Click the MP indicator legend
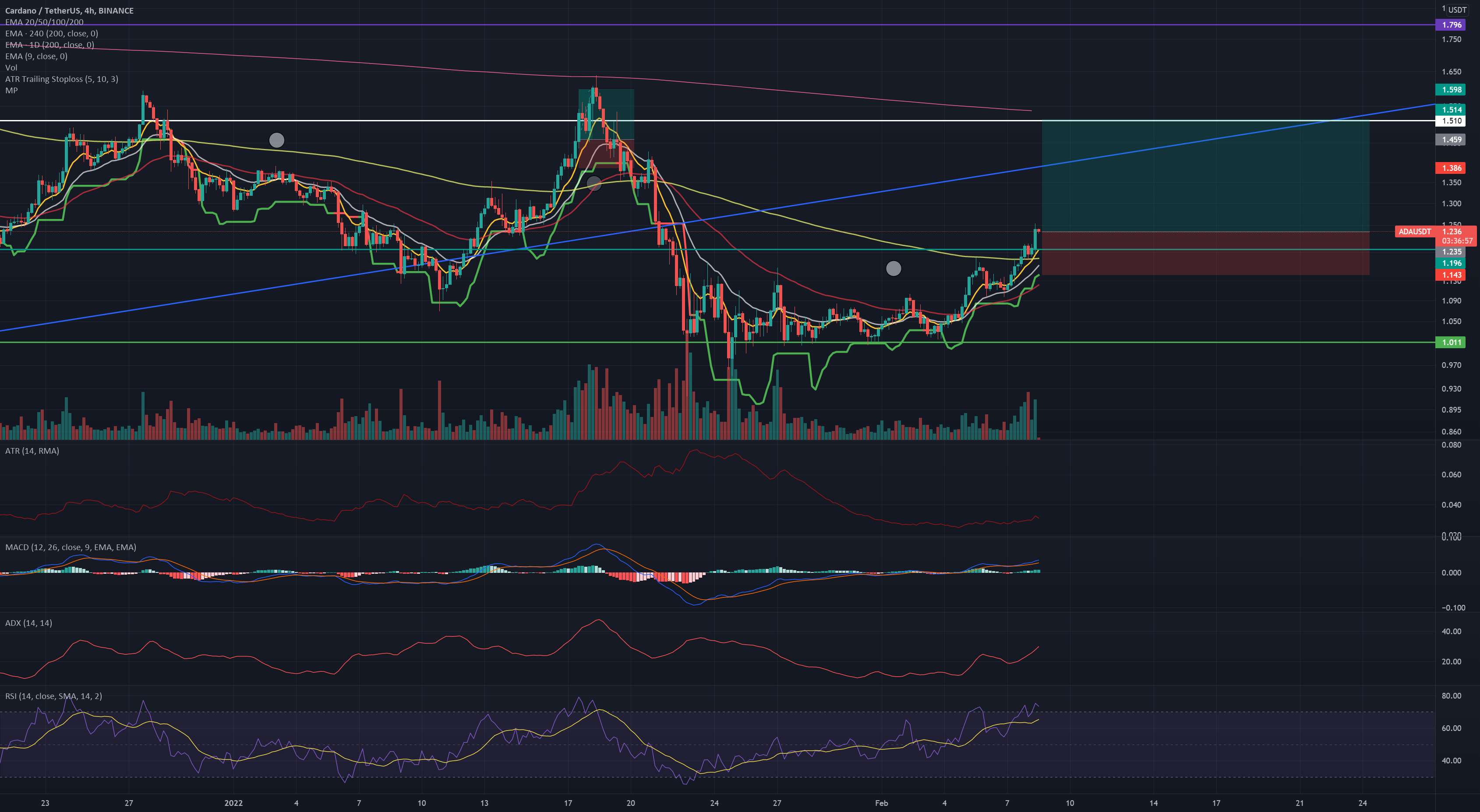Image resolution: width=1480 pixels, height=812 pixels. (x=11, y=90)
